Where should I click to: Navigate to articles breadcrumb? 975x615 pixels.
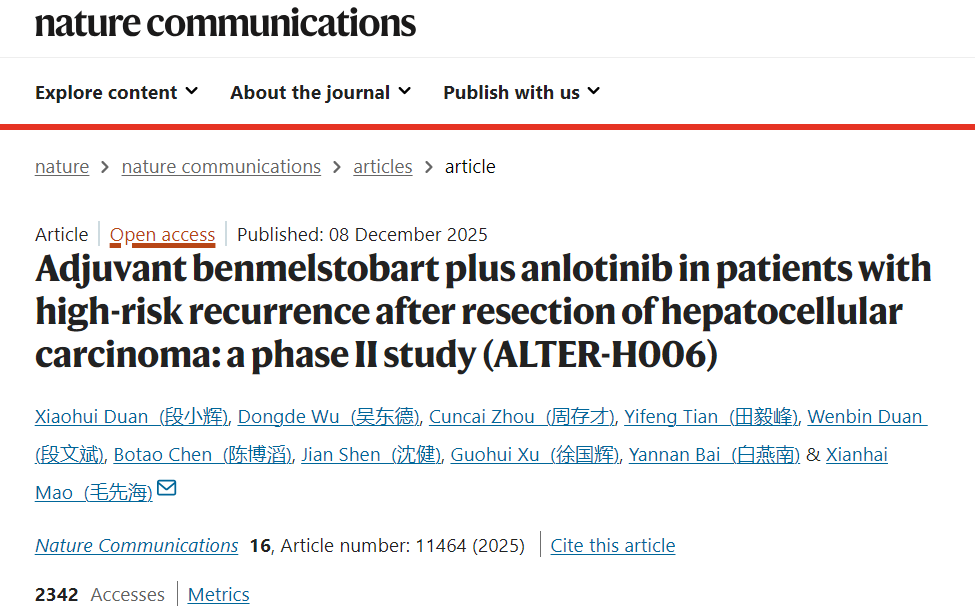pos(382,167)
